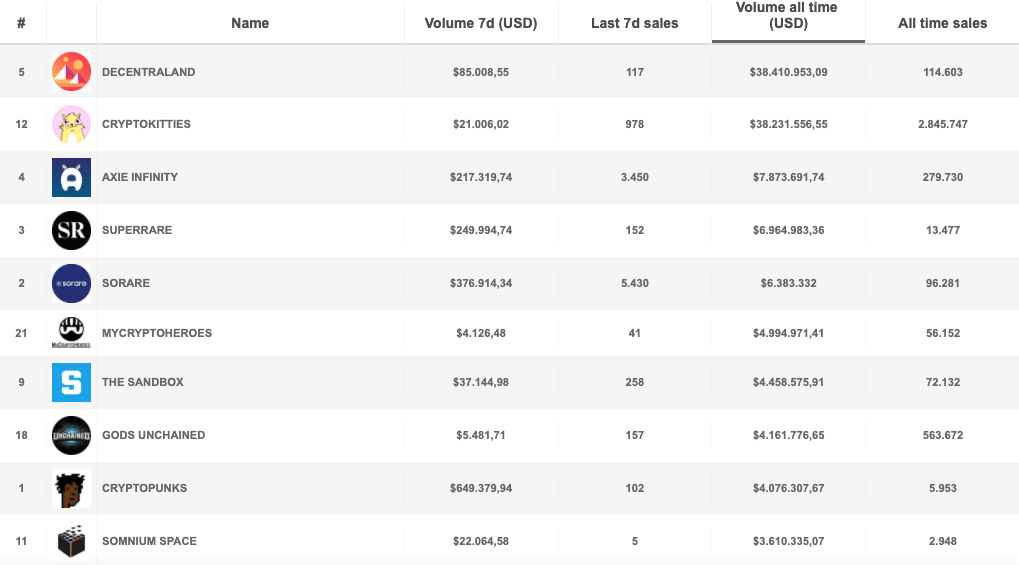The height and width of the screenshot is (565, 1019).
Task: Select the $37.144,98 volume cell
Action: 481,382
